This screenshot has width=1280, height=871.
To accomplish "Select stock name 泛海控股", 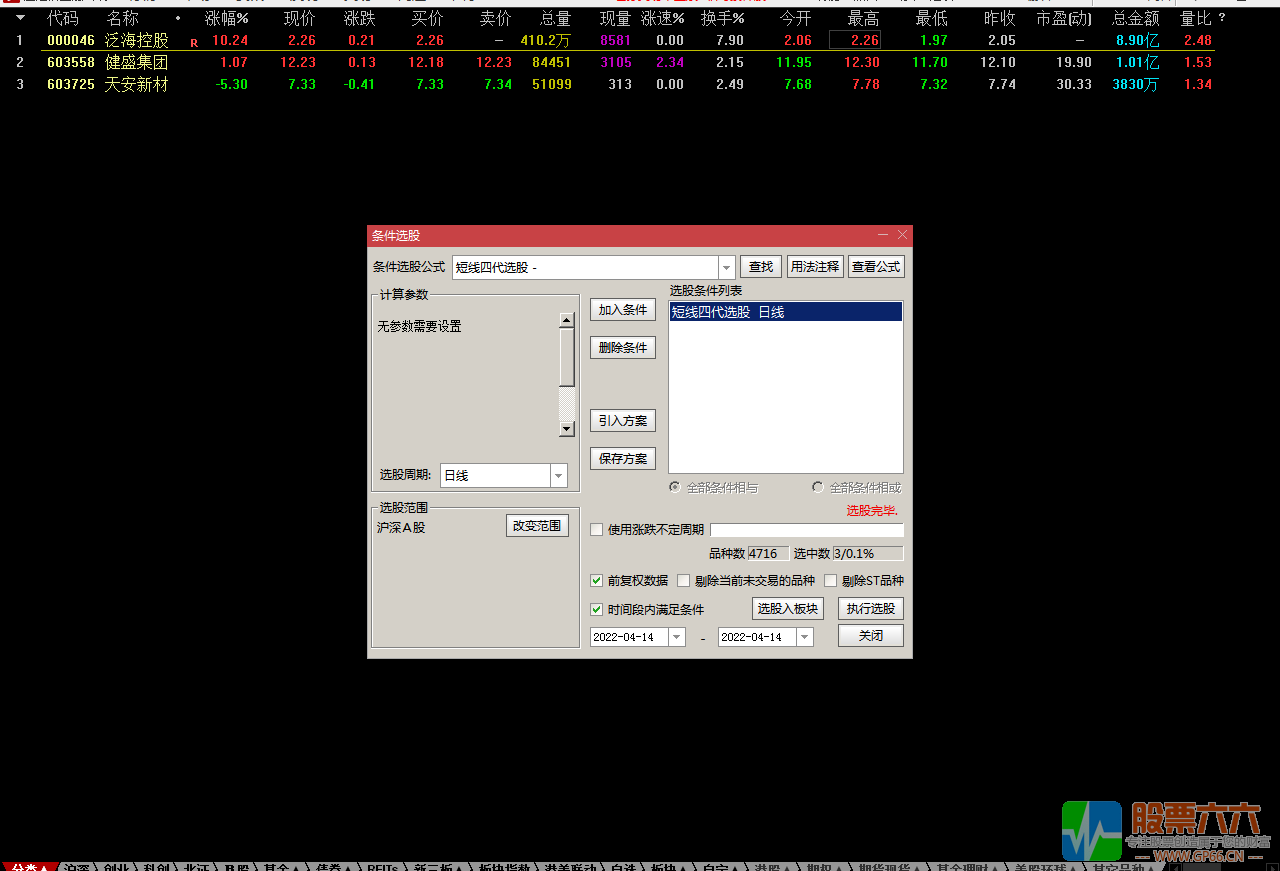I will (137, 41).
